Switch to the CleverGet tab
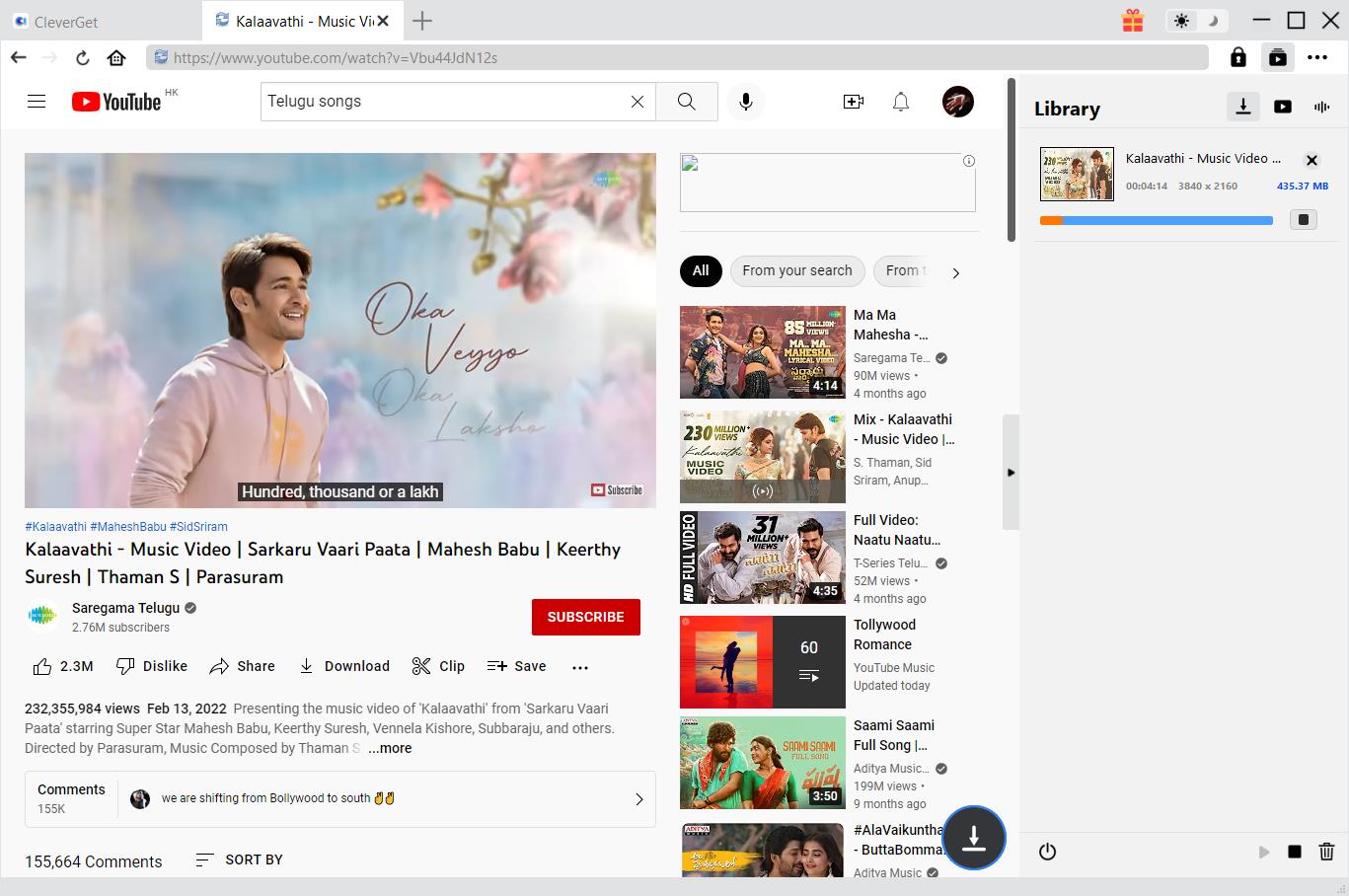The height and width of the screenshot is (896, 1349). (66, 21)
